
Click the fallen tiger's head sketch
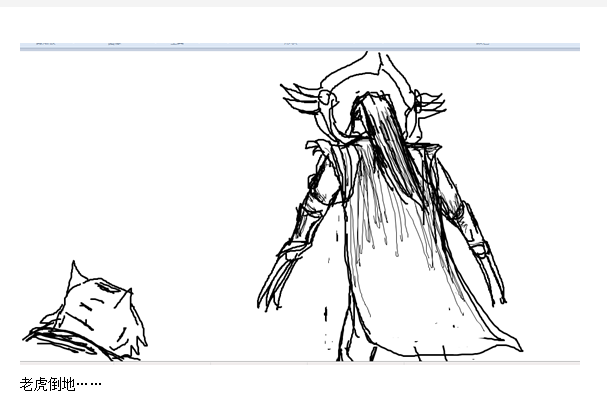click(x=95, y=310)
